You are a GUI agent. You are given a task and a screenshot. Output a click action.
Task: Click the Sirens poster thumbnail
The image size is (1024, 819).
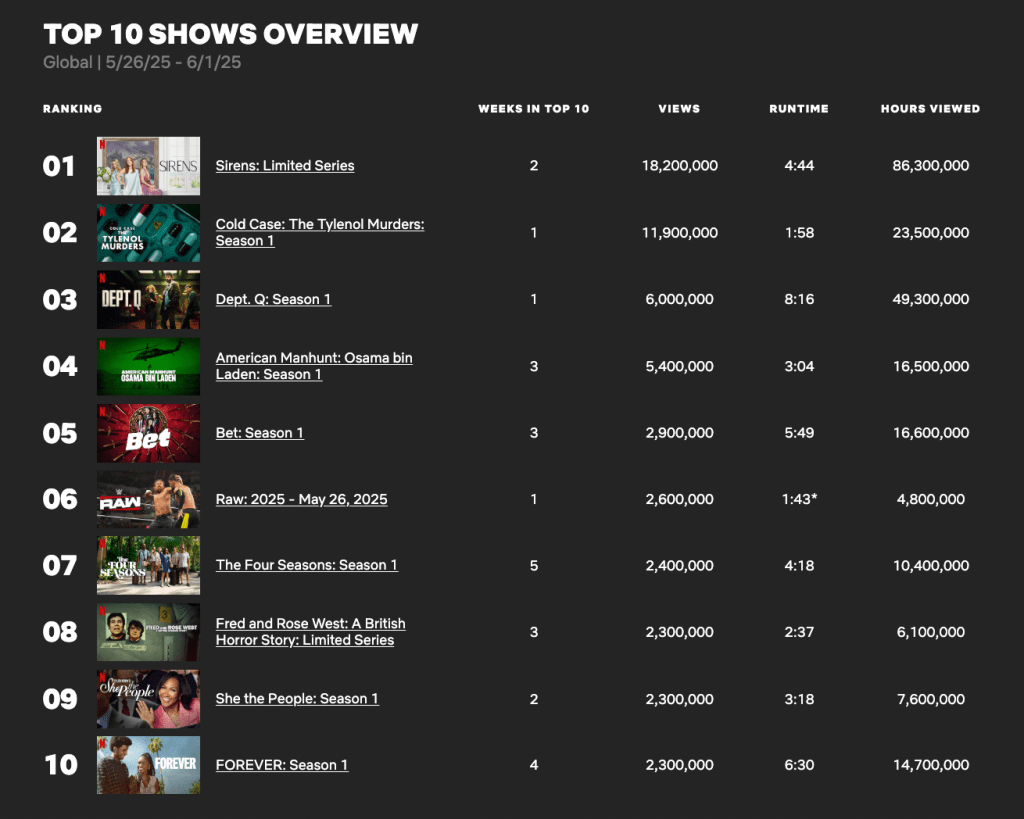coord(148,166)
